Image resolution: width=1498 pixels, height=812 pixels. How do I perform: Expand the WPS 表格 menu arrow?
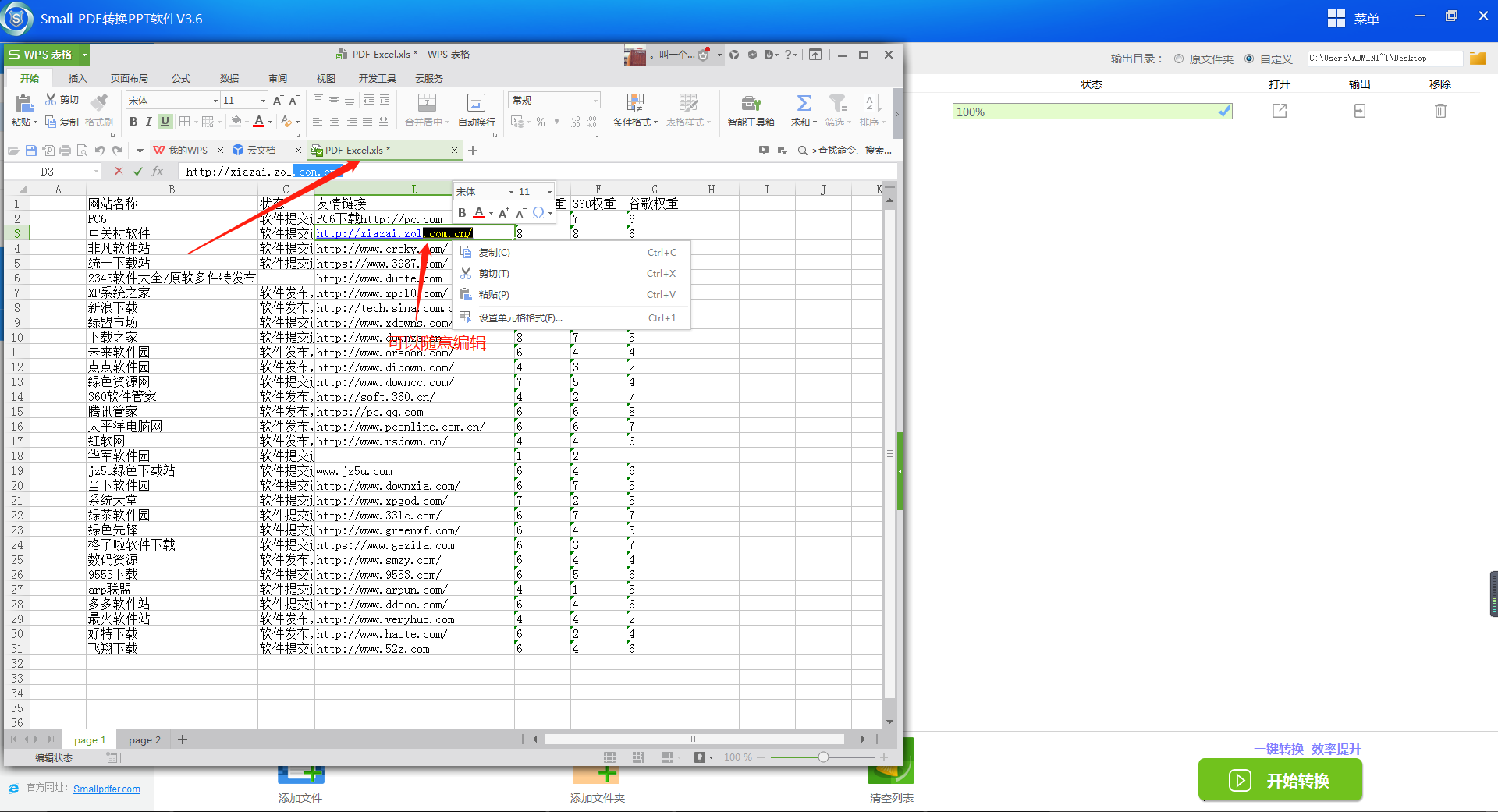(x=84, y=55)
